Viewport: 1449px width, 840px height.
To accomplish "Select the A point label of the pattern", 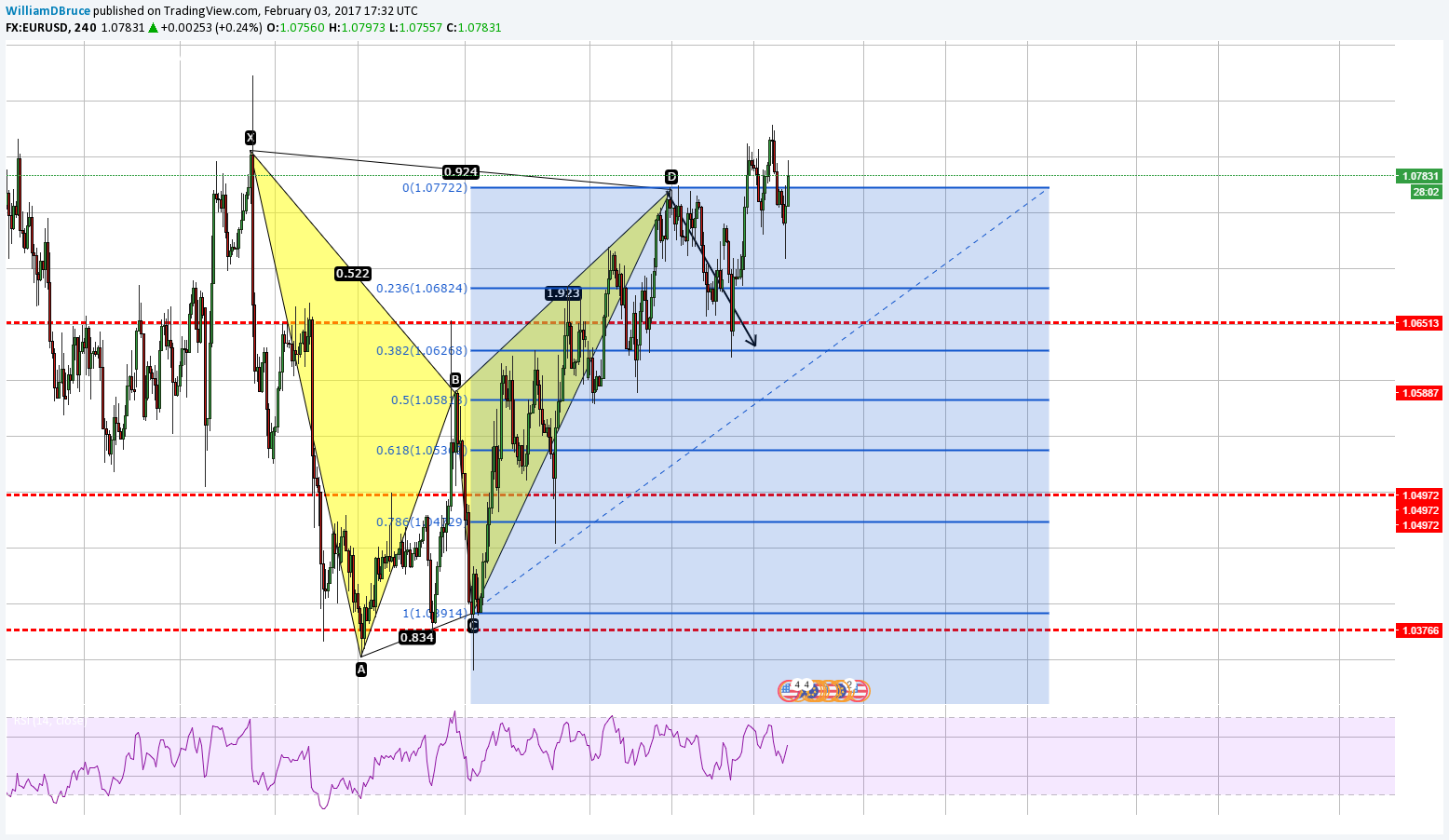I will (361, 669).
